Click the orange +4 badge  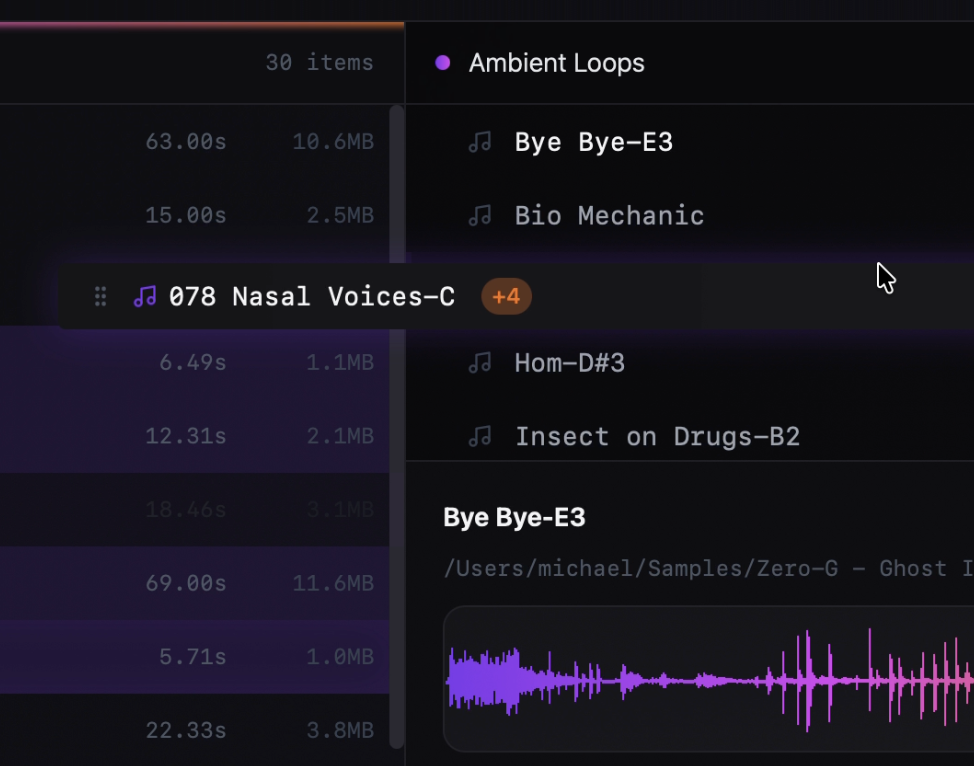point(506,296)
